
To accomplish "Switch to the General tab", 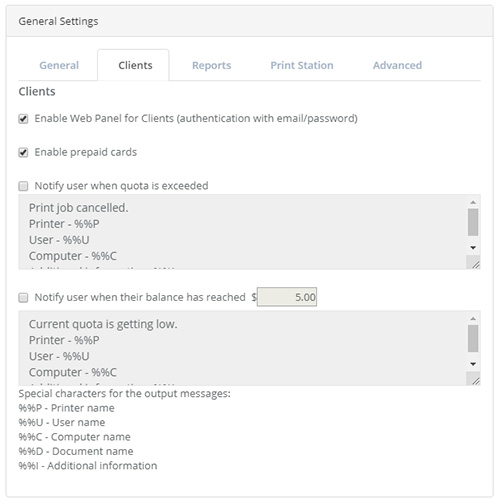I will 59,65.
